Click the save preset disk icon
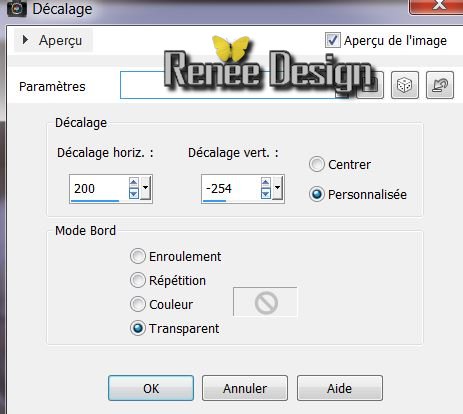 pyautogui.click(x=370, y=85)
